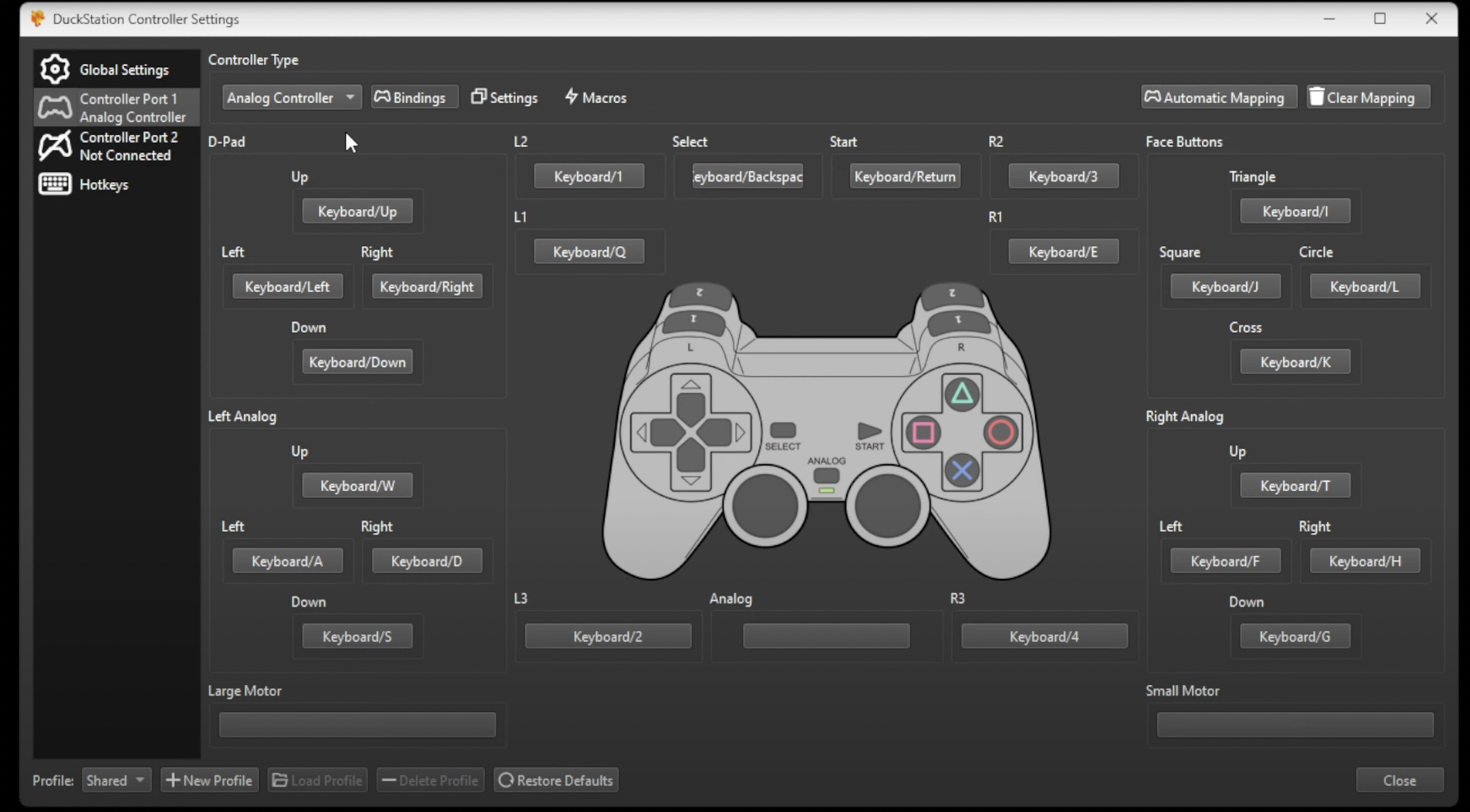Rebind Left Analog Left Keyboard/A
The width and height of the screenshot is (1470, 812).
pyautogui.click(x=287, y=561)
